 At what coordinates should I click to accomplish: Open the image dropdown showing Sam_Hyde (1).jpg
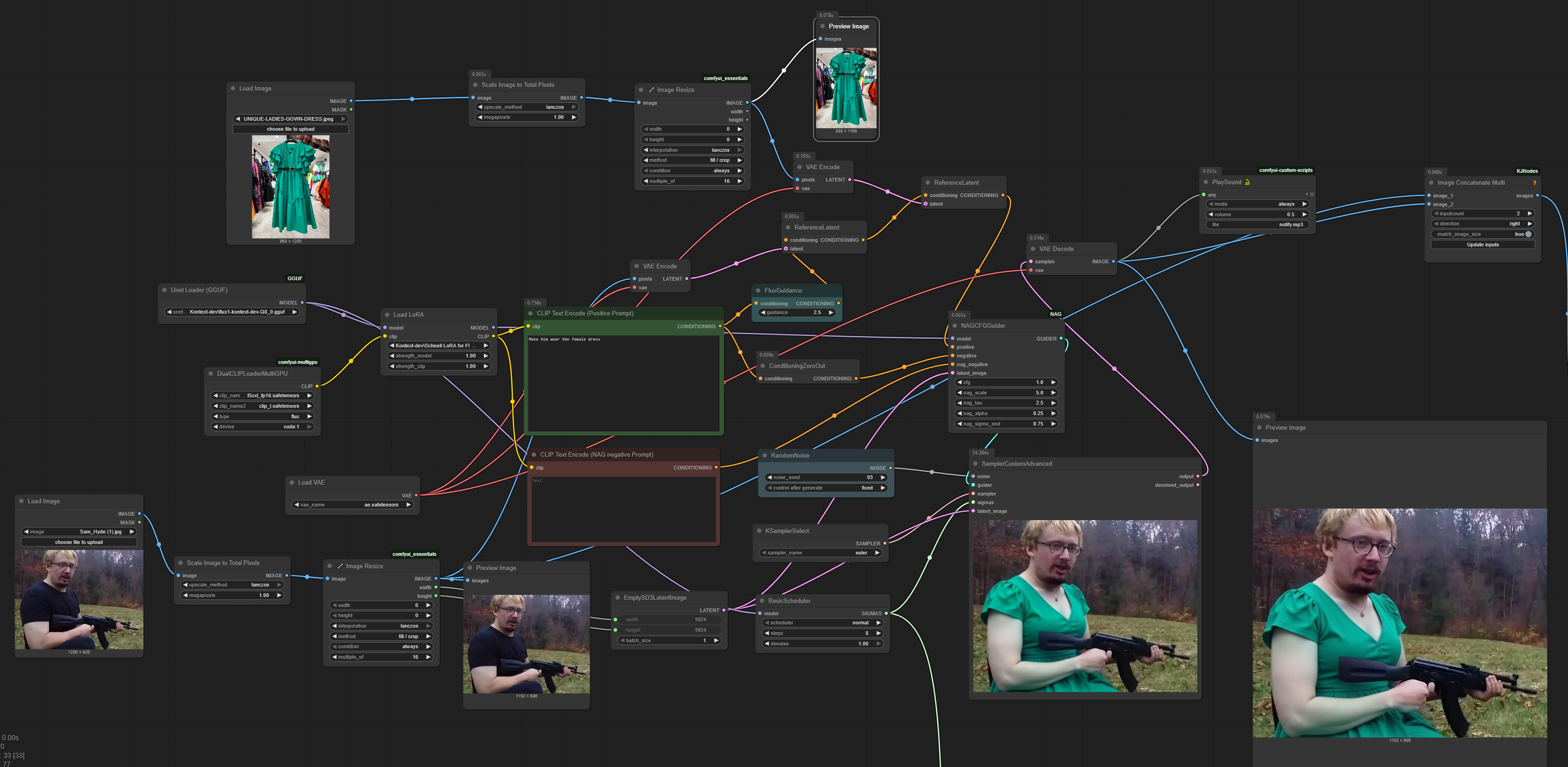79,532
